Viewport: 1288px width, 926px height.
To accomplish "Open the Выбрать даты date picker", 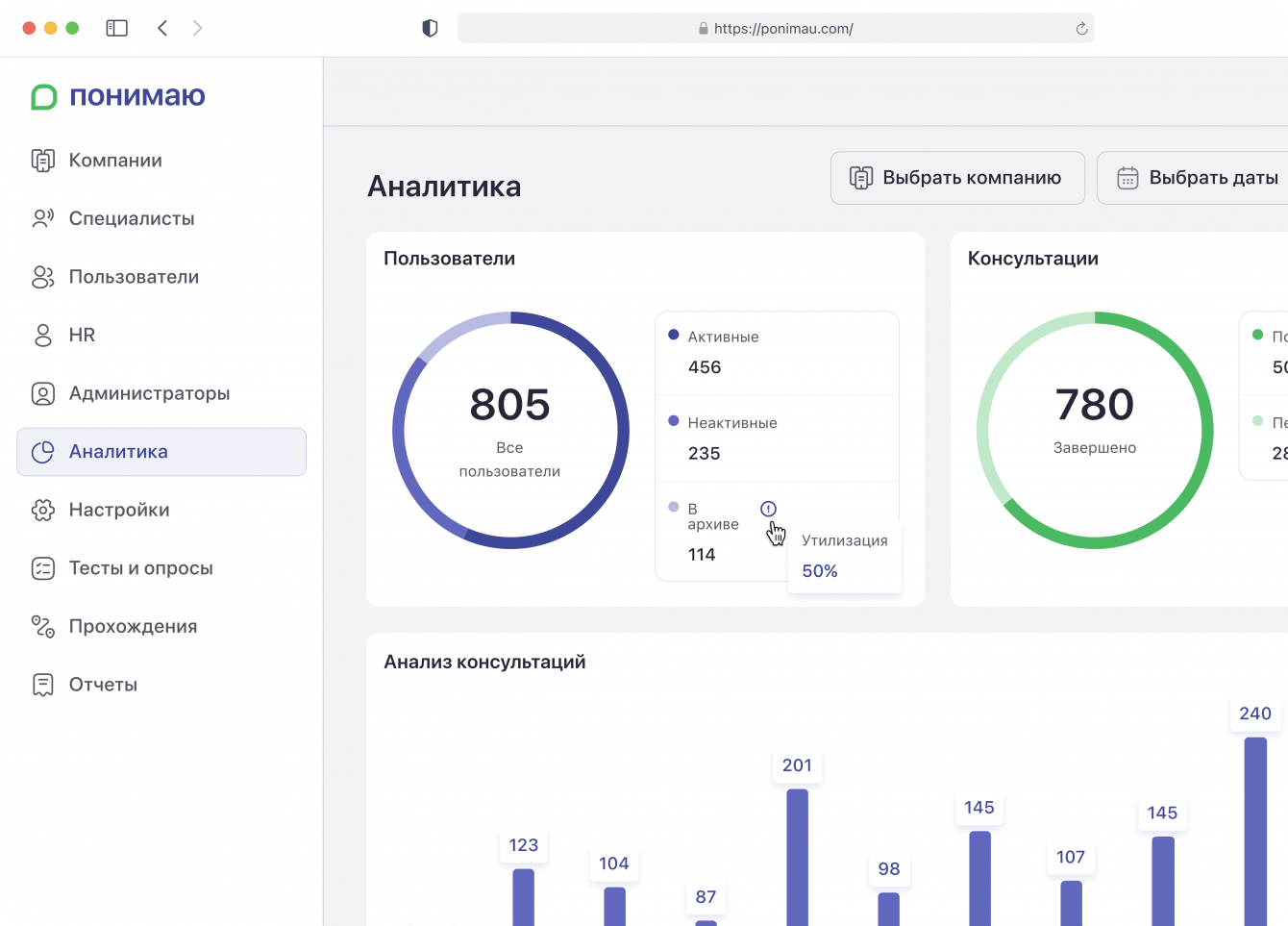I will (1198, 178).
